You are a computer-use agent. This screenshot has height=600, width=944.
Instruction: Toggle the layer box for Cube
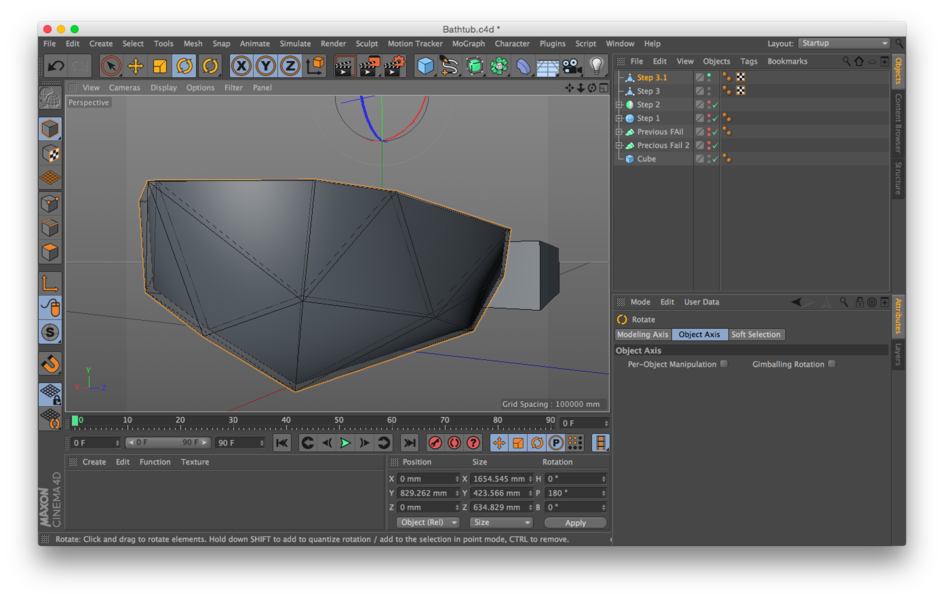click(x=700, y=159)
